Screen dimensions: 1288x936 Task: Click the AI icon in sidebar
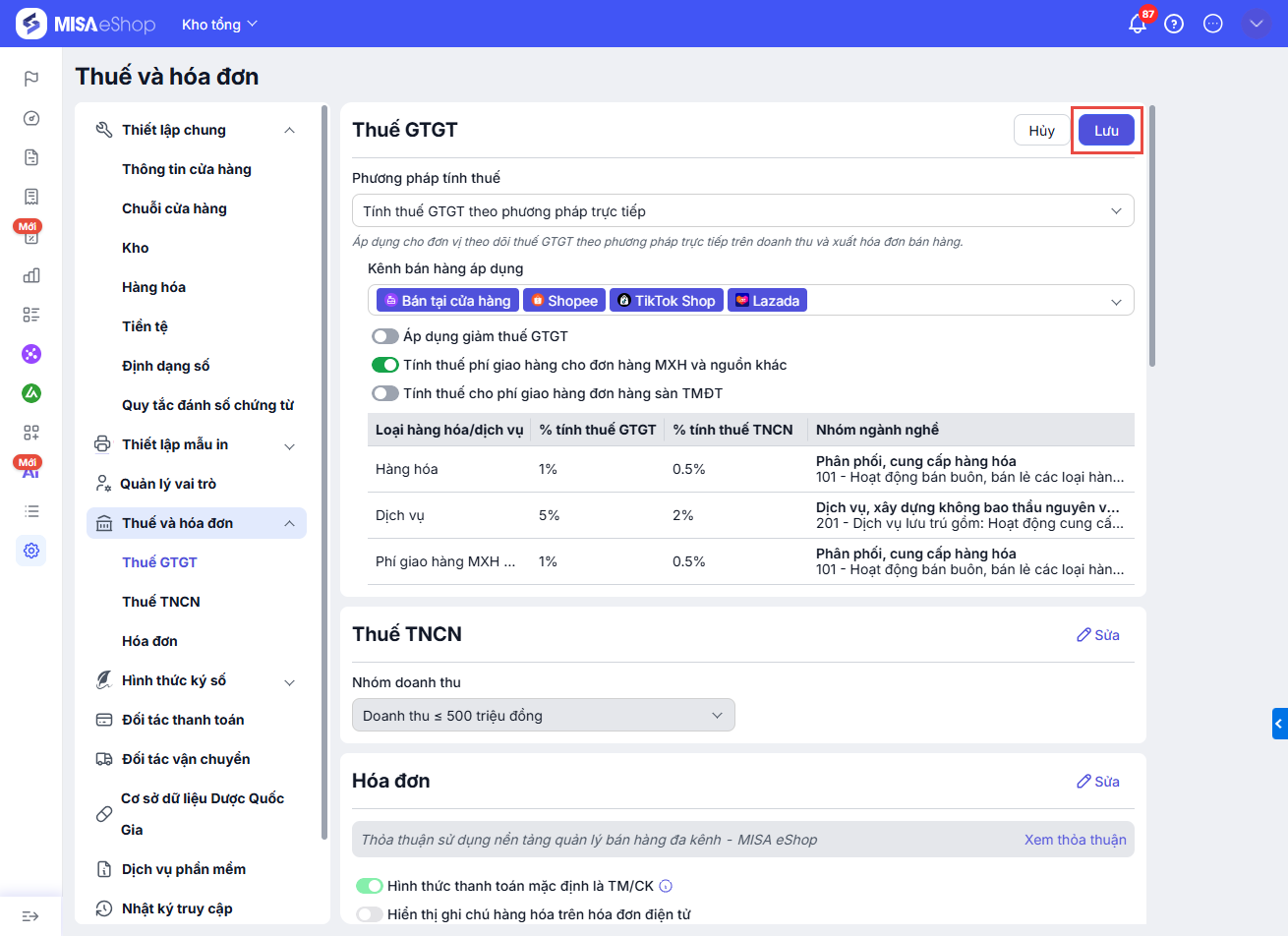[x=31, y=472]
